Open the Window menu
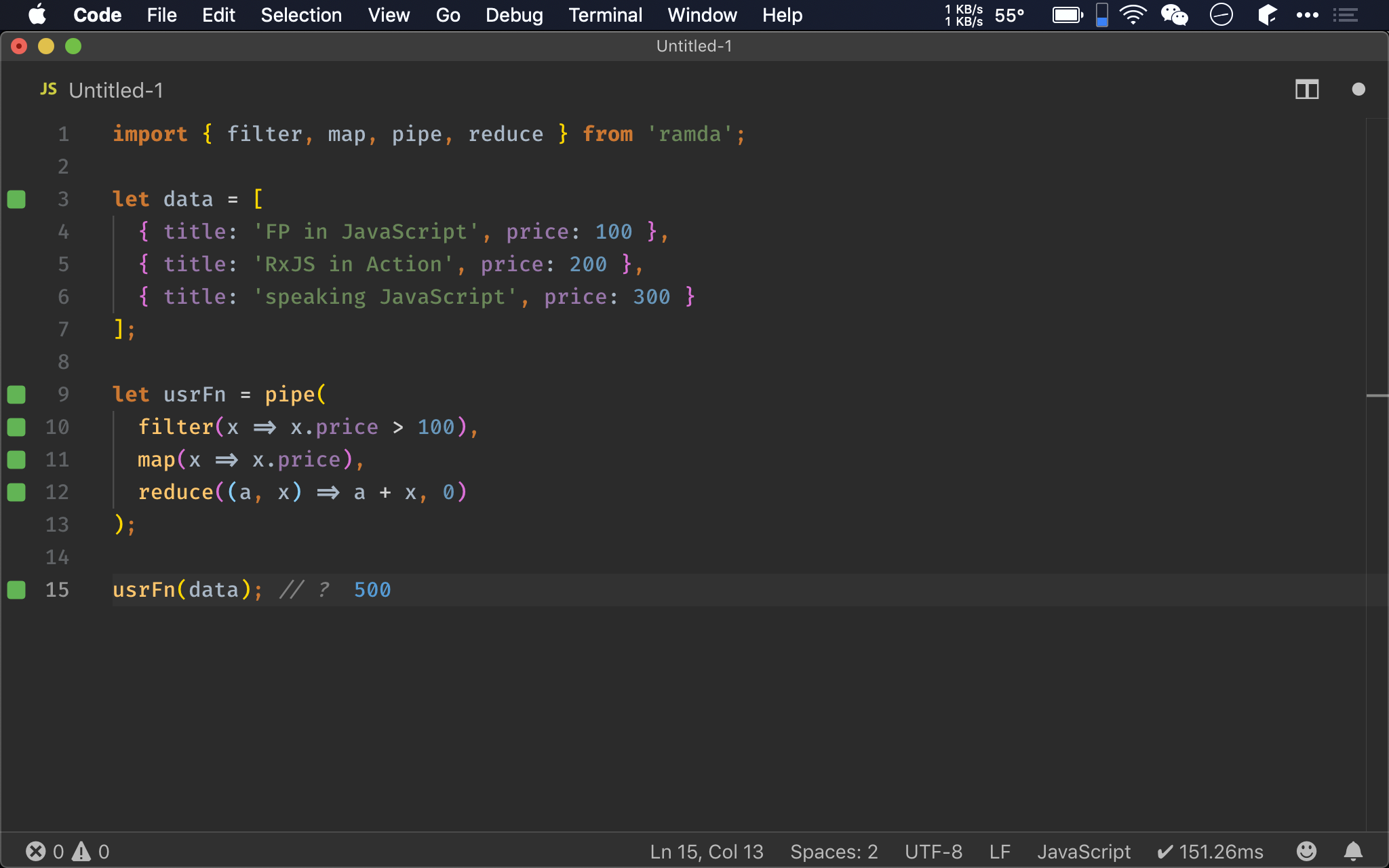This screenshot has width=1389, height=868. [x=702, y=15]
